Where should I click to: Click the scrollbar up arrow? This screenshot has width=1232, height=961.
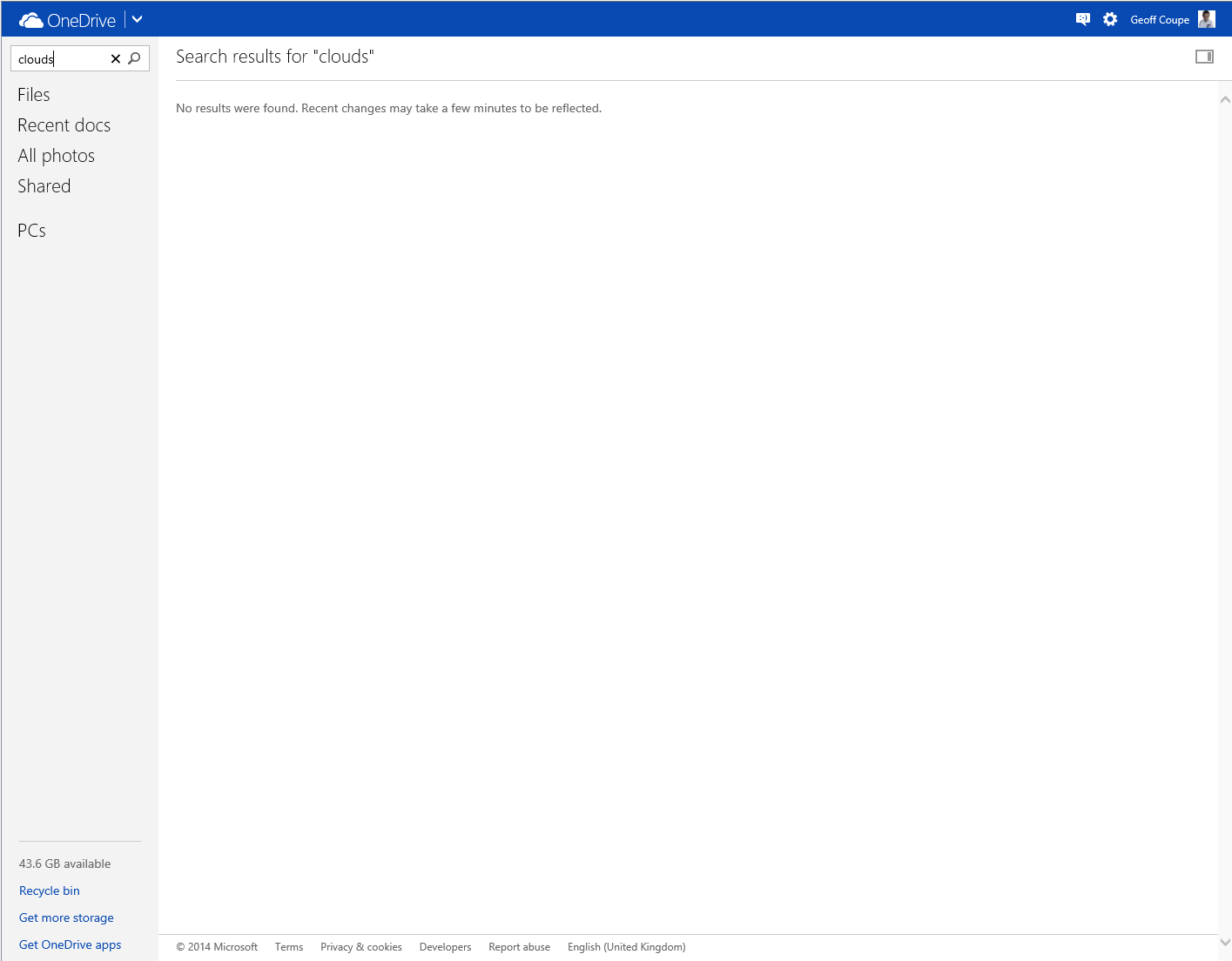coord(1225,100)
